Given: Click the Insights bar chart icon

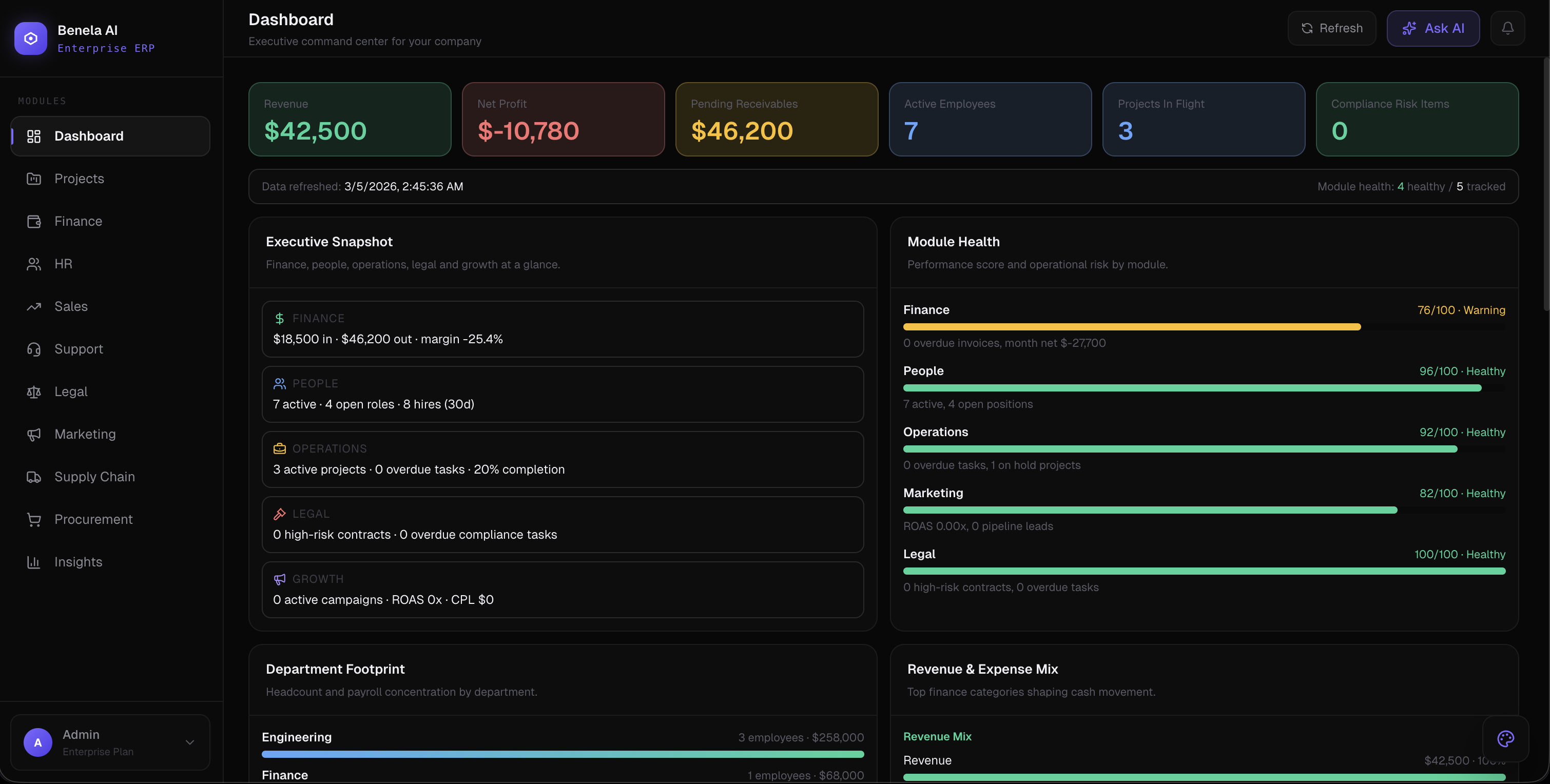Looking at the screenshot, I should (34, 562).
